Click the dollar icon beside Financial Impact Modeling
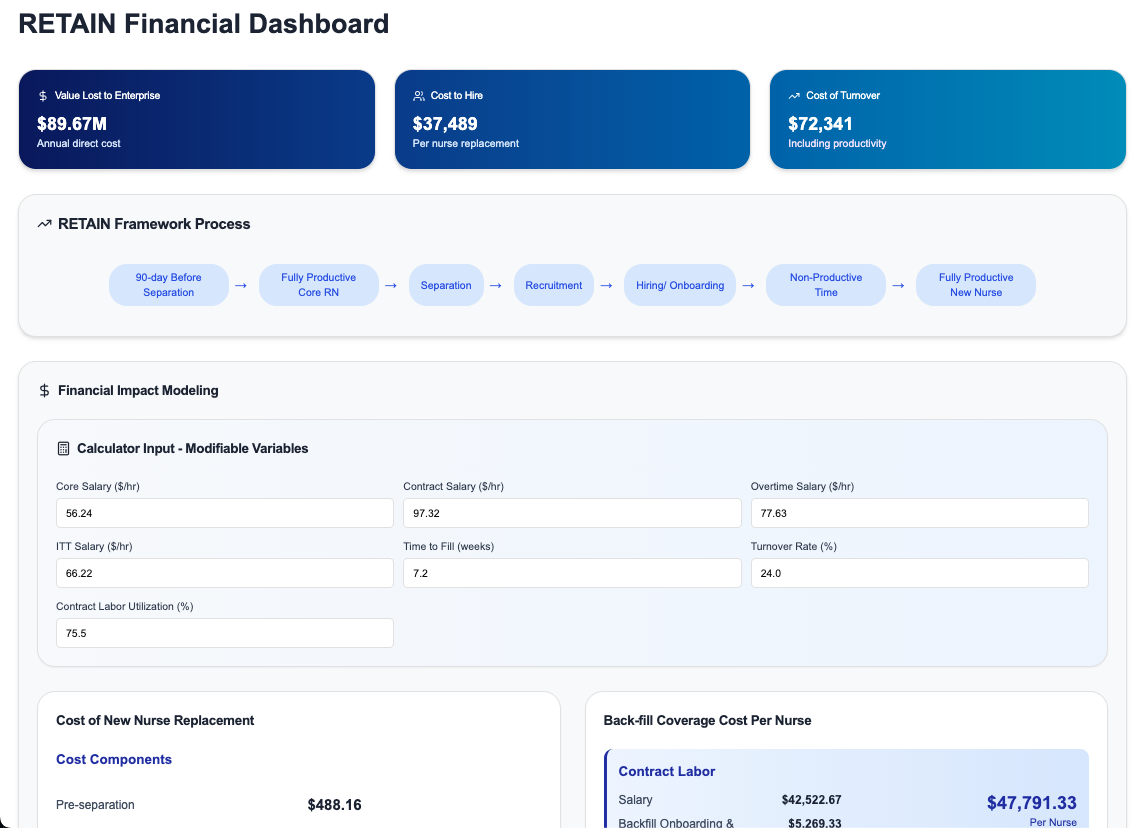The width and height of the screenshot is (1145, 828). click(44, 390)
